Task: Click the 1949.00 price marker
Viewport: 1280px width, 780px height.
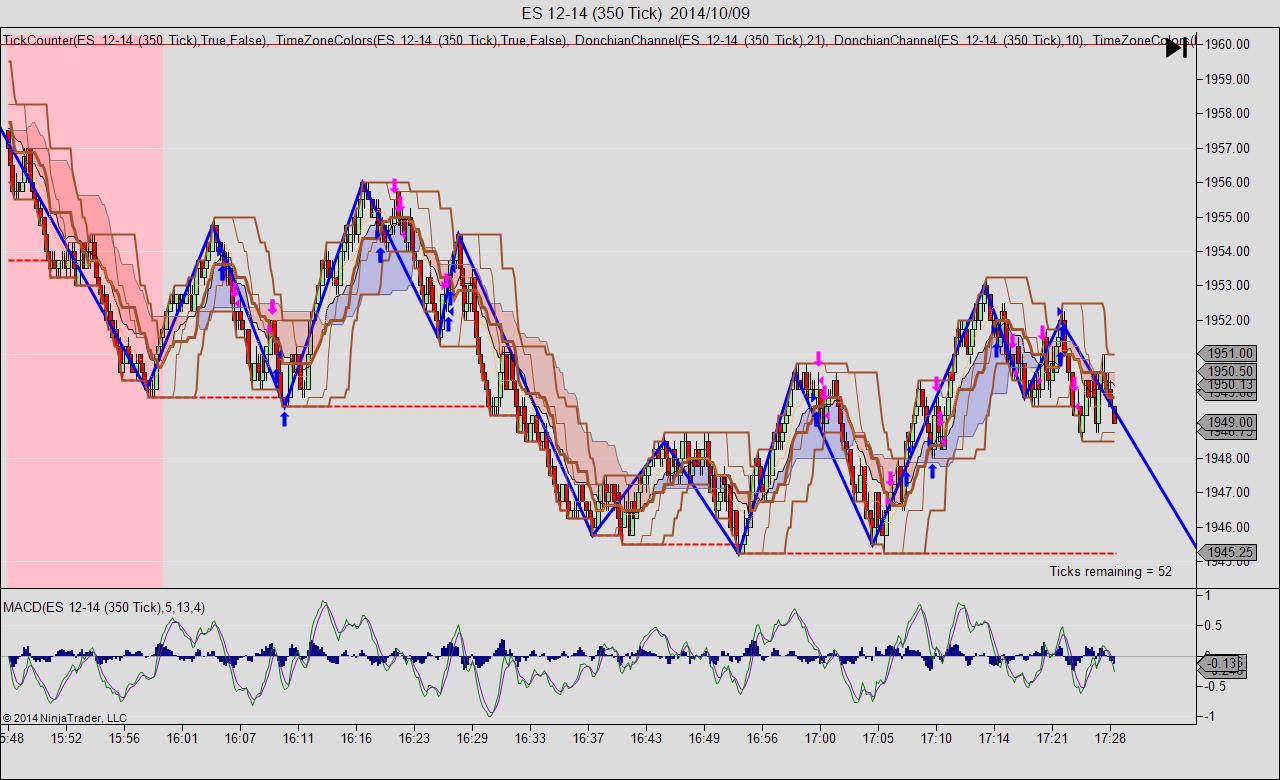Action: (x=1230, y=423)
